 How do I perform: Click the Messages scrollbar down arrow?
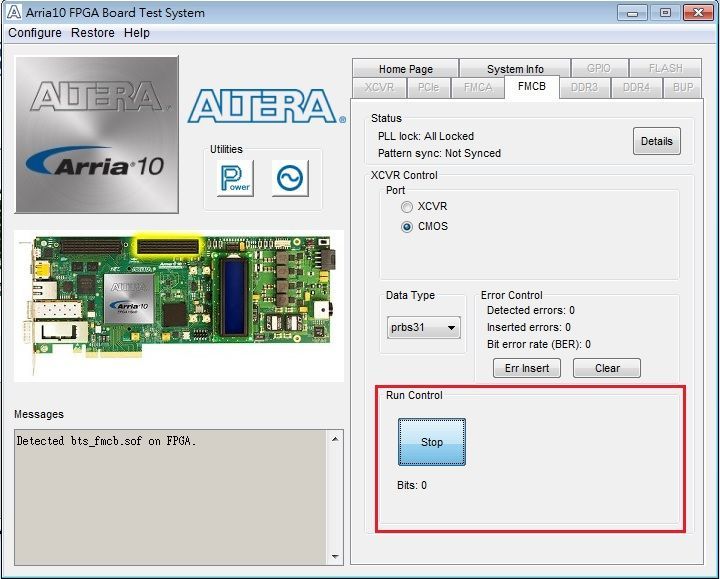pos(335,557)
